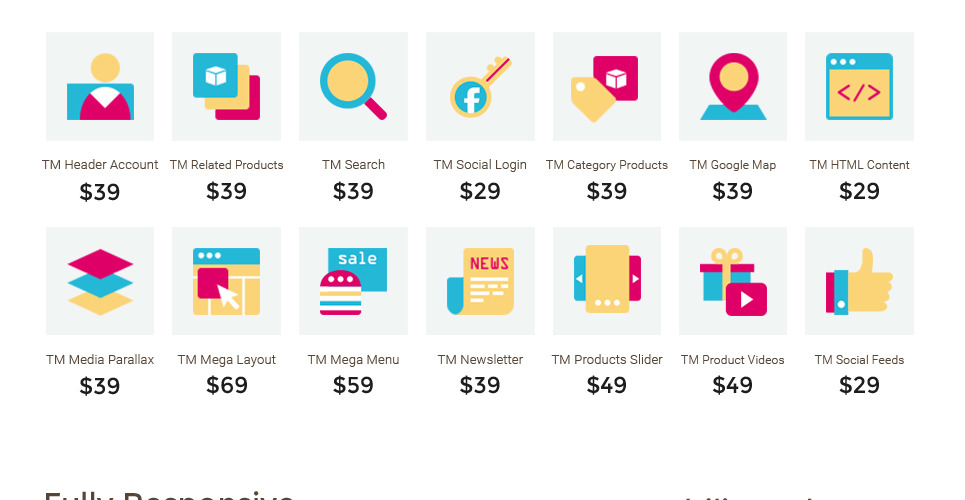Click the TM Header Account text label
Image resolution: width=965 pixels, height=500 pixels.
coord(100,165)
